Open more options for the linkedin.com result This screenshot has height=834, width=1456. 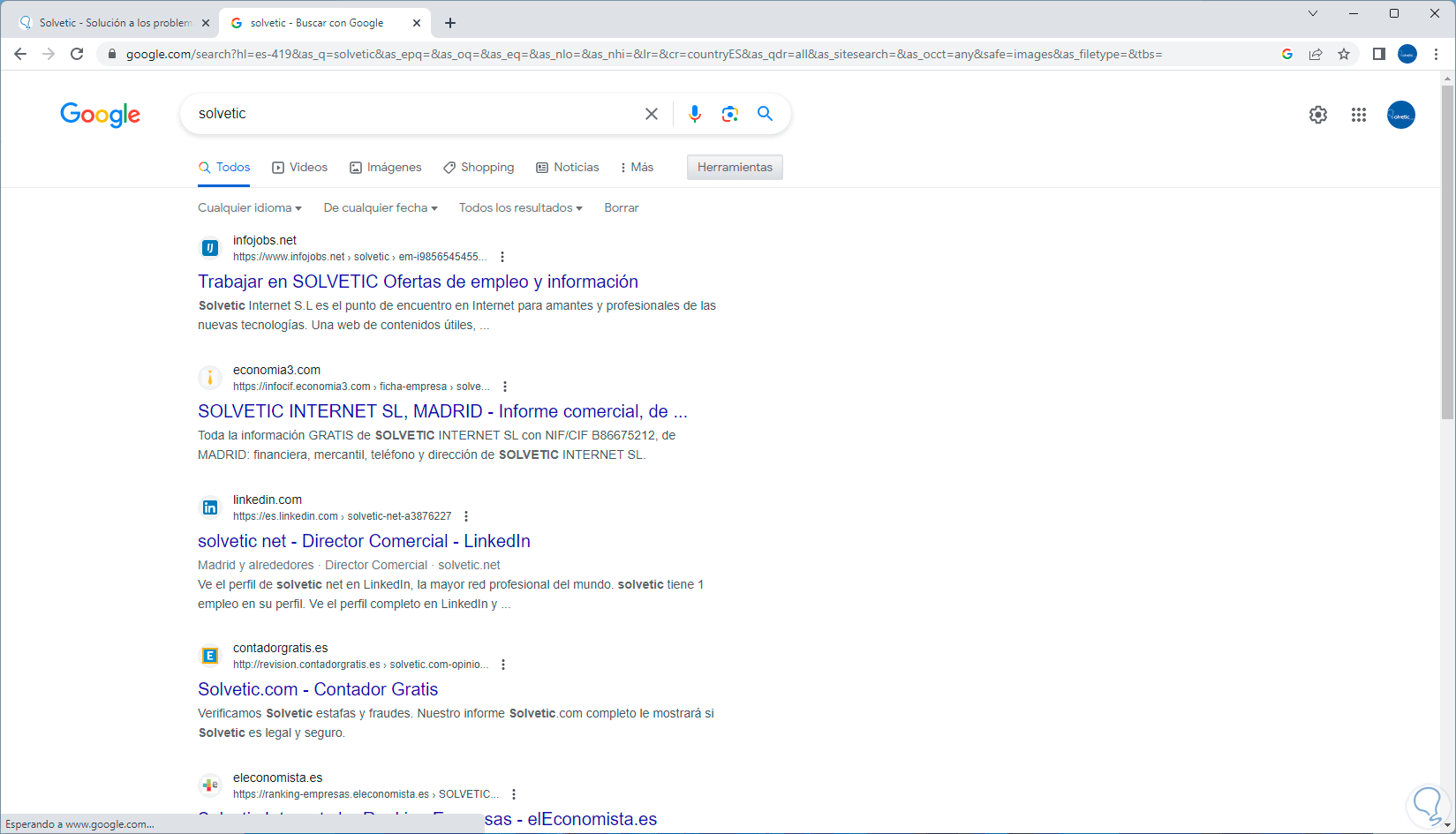[466, 516]
